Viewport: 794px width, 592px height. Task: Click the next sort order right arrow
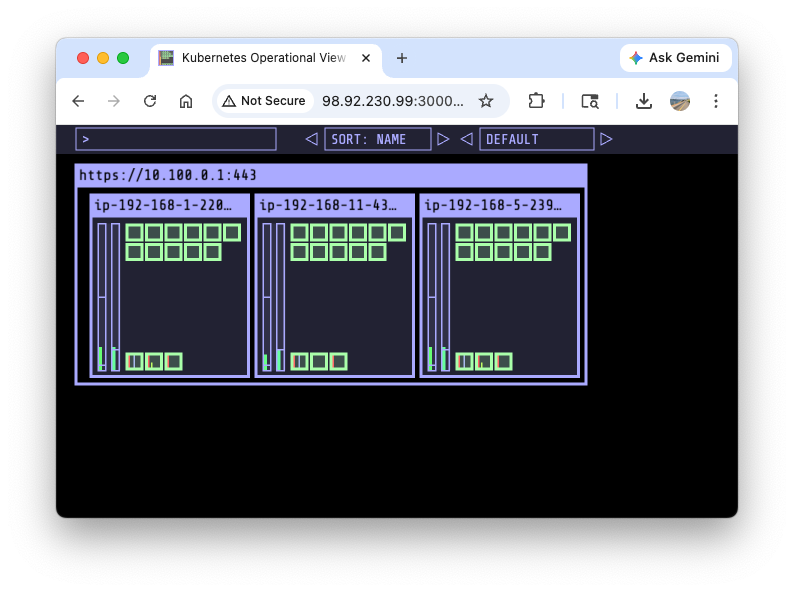coord(444,139)
